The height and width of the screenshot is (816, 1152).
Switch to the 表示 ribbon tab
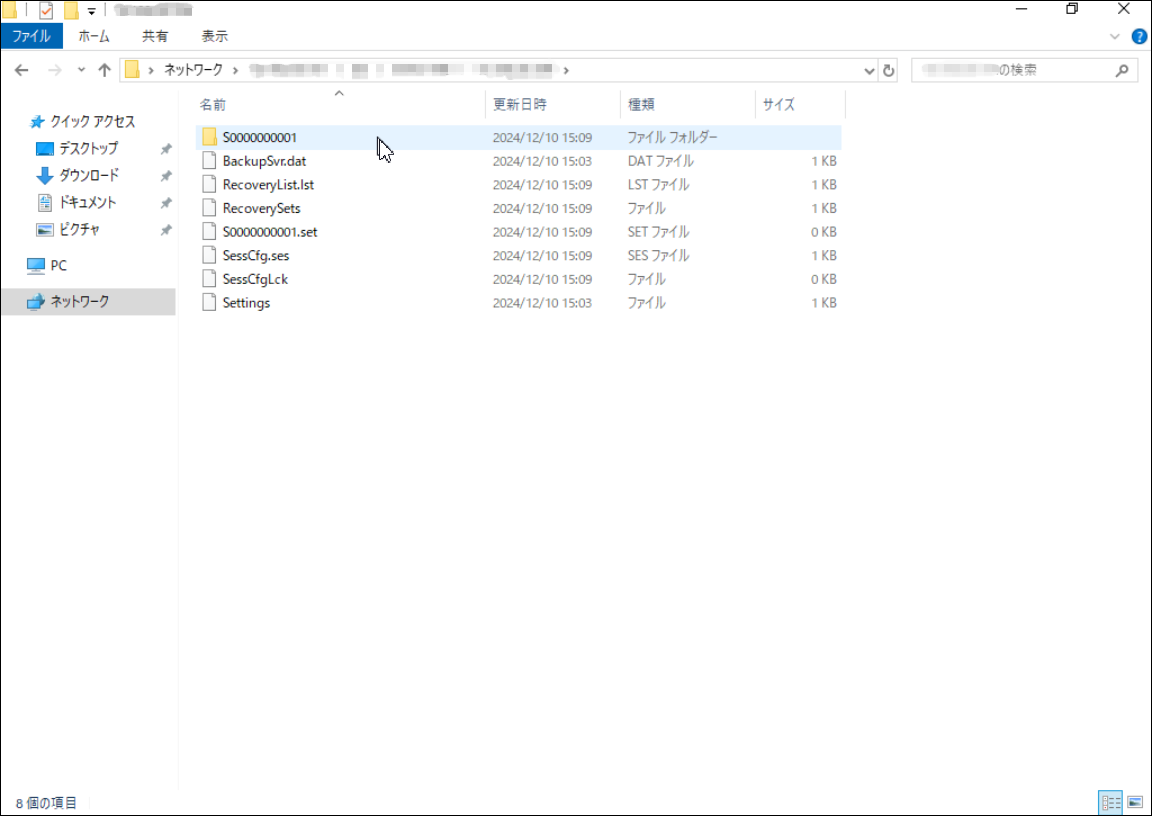click(x=215, y=36)
